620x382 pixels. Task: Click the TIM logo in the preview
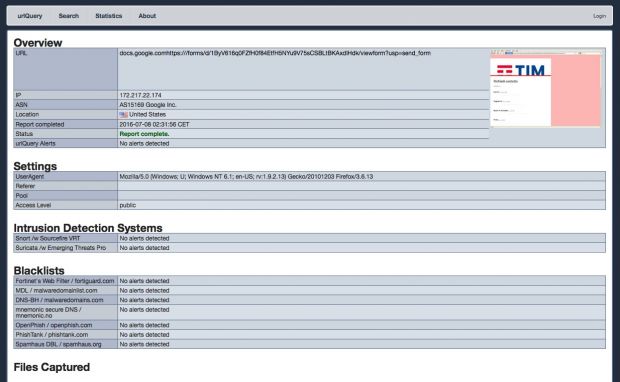click(521, 70)
